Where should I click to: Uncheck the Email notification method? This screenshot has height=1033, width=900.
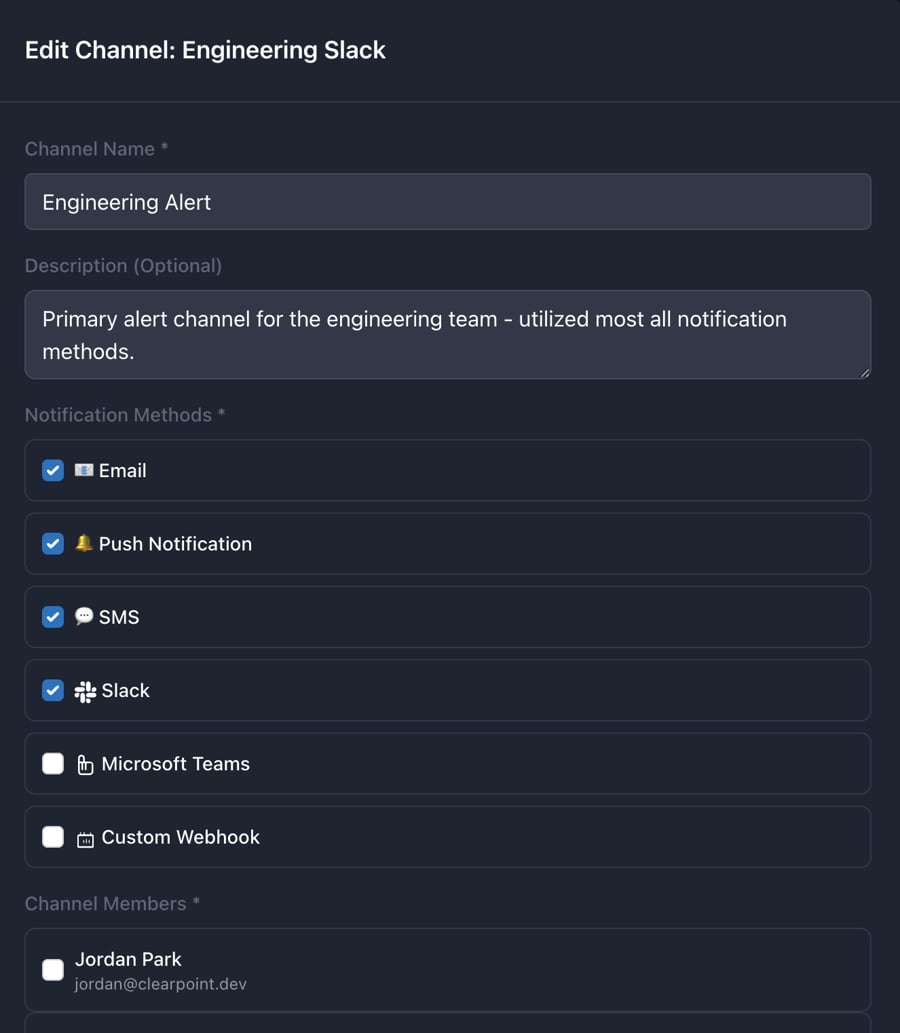(x=52, y=470)
